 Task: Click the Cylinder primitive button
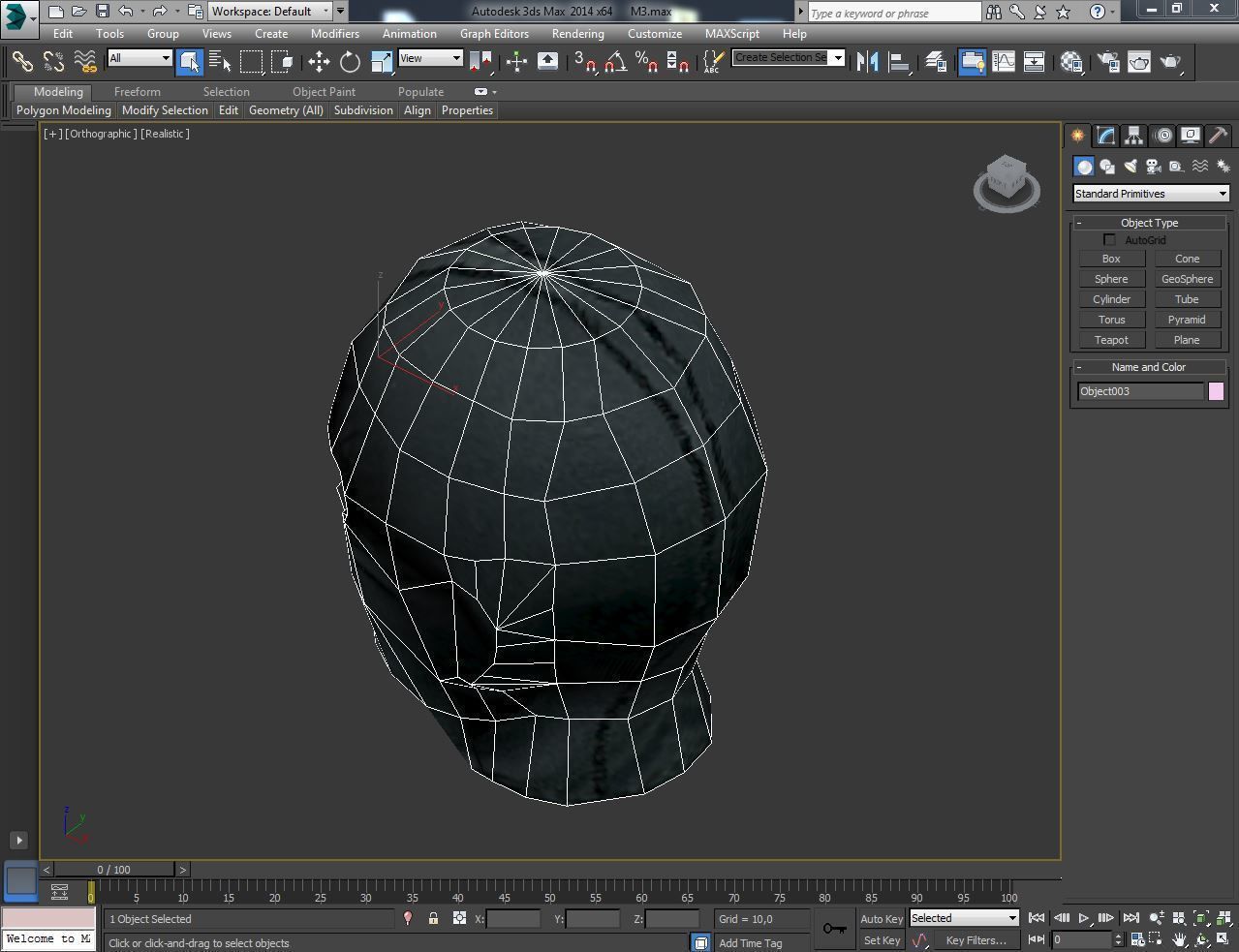pos(1111,299)
